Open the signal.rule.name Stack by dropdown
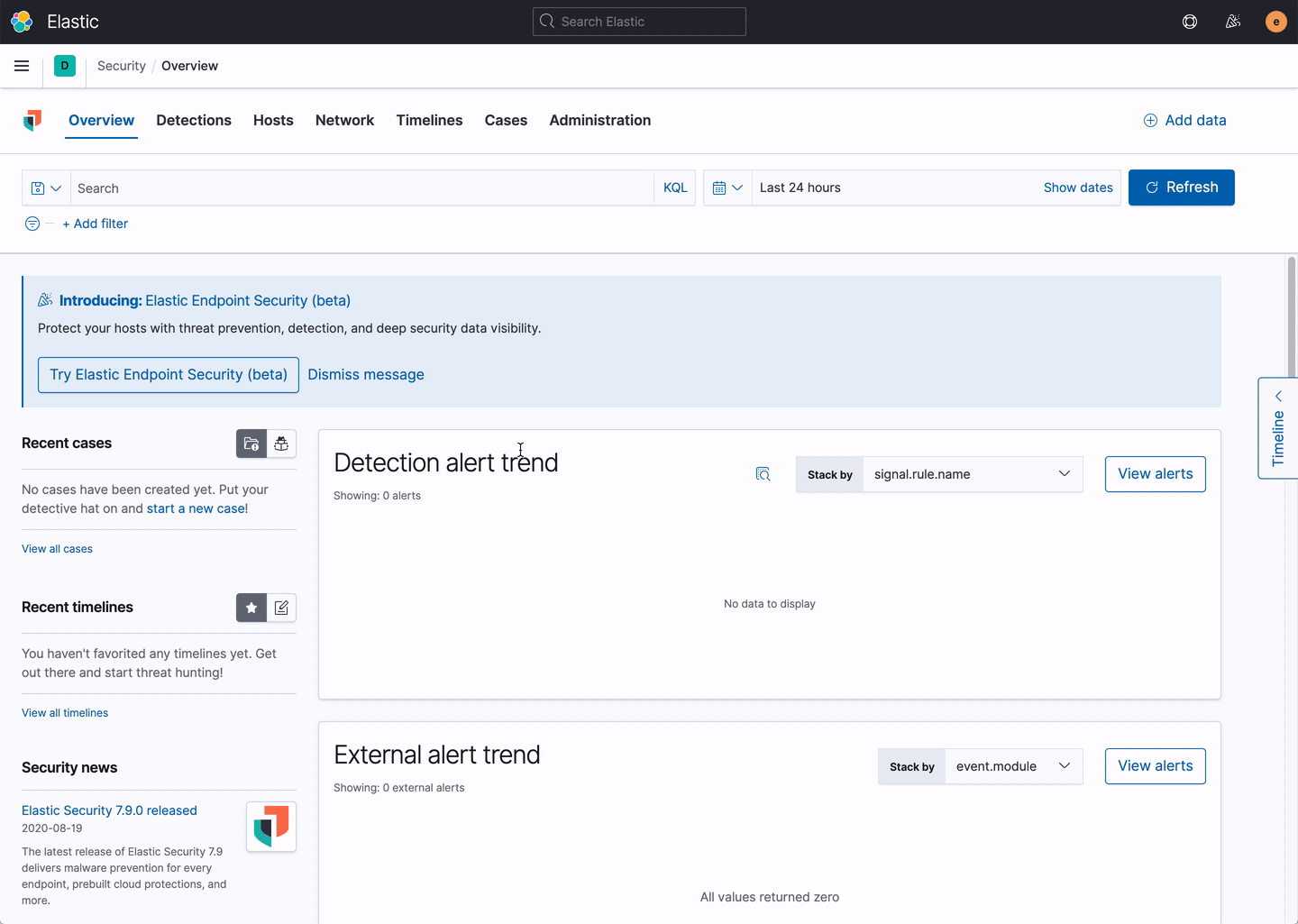Screen dimensions: 1298x924 pyautogui.click(x=972, y=473)
